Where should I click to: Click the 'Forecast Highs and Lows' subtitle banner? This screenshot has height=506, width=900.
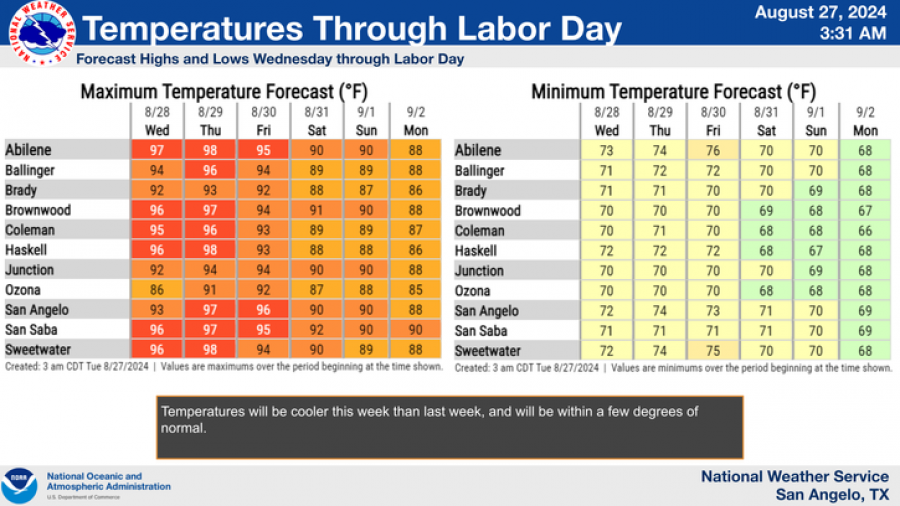click(x=270, y=59)
